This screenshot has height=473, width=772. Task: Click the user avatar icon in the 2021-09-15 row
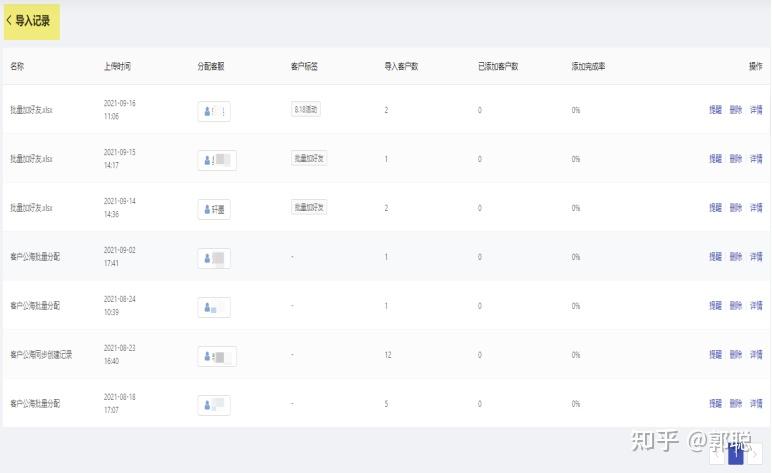(x=208, y=160)
